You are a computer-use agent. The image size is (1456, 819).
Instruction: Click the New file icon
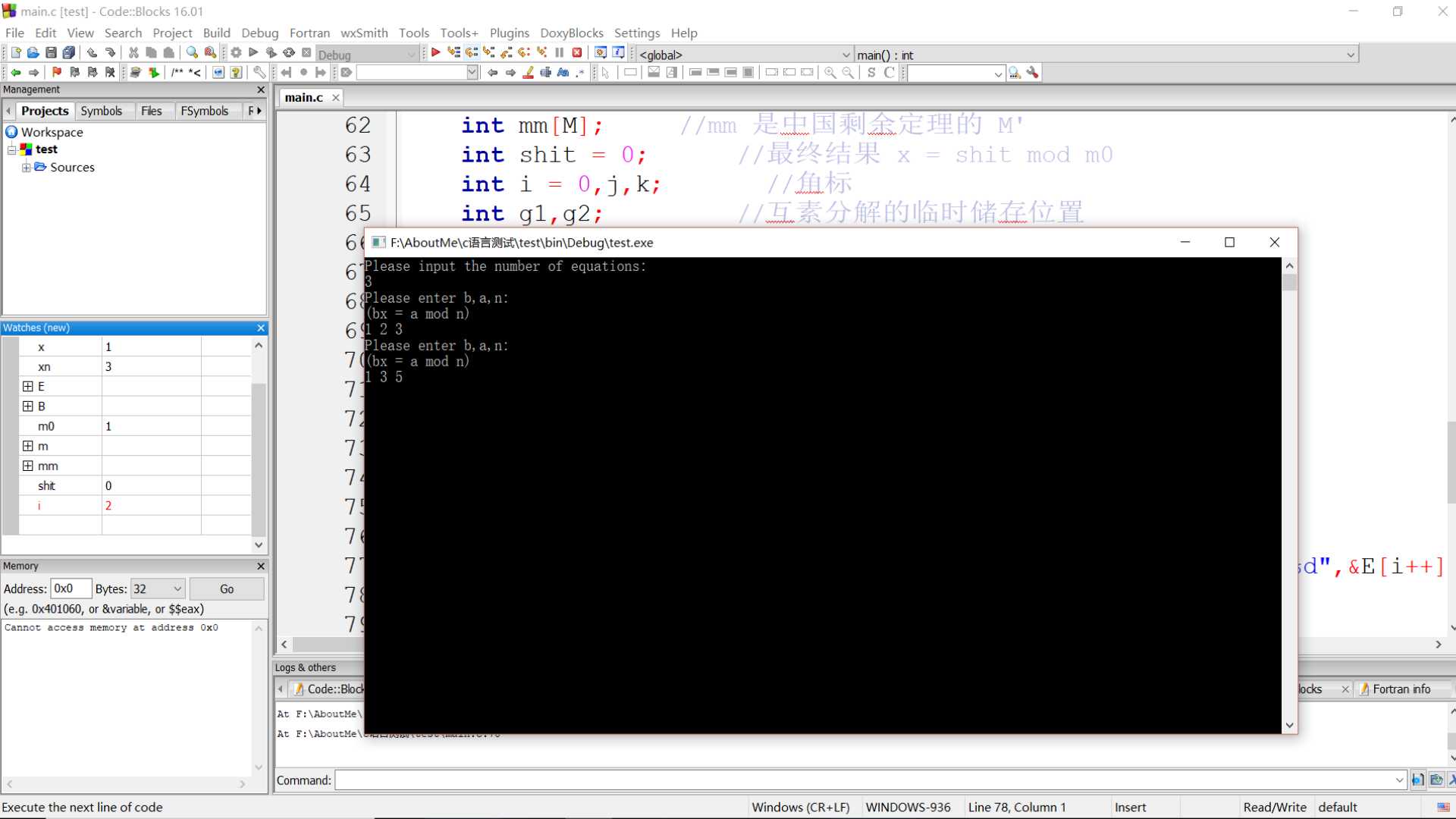[x=16, y=52]
